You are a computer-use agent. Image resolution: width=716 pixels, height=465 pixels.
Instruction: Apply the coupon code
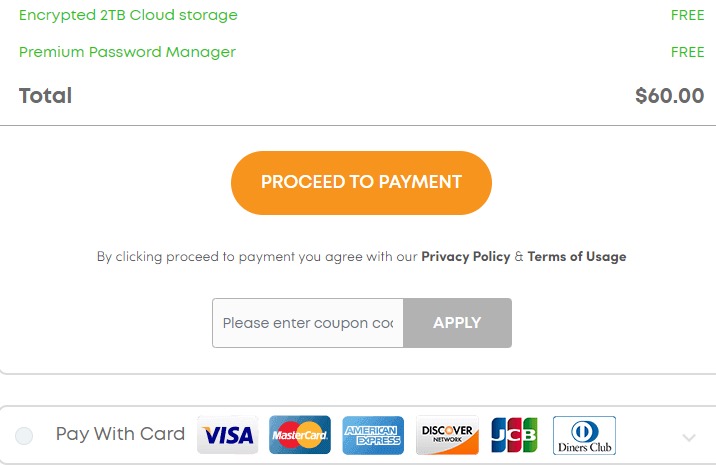457,323
